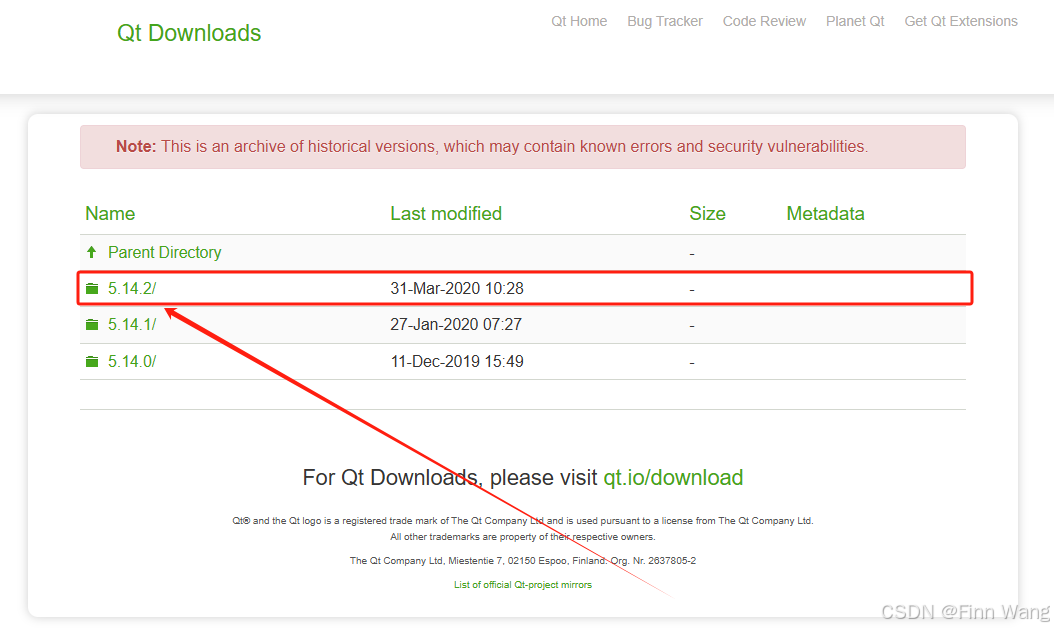Click the Qt Downloads site title
Screen dimensions: 1054x629
189,33
